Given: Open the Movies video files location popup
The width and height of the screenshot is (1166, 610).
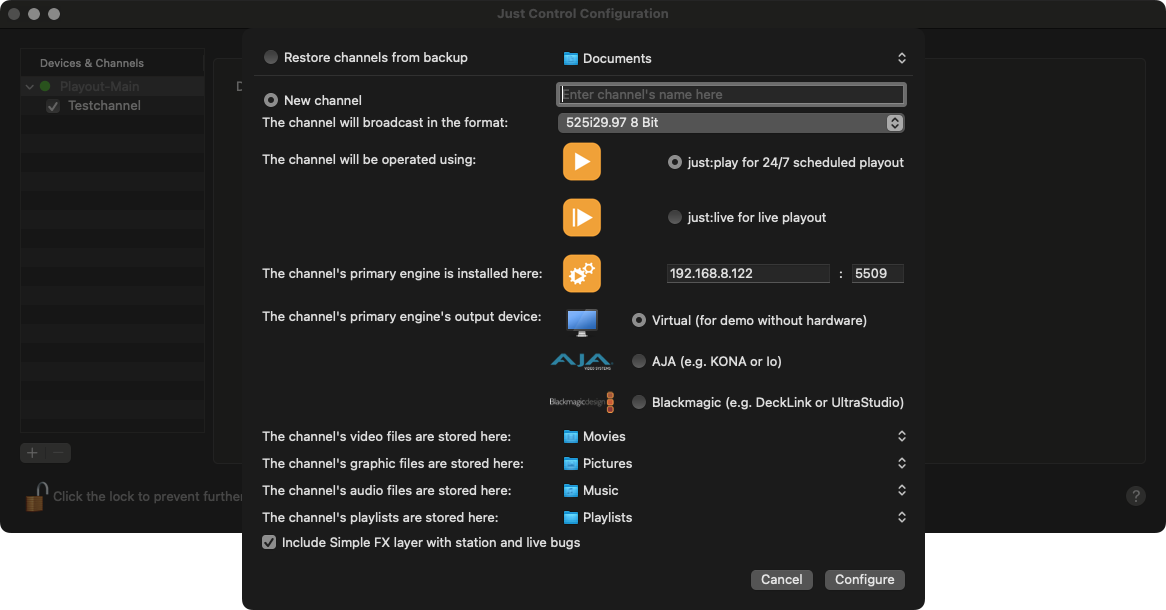Looking at the screenshot, I should click(735, 437).
